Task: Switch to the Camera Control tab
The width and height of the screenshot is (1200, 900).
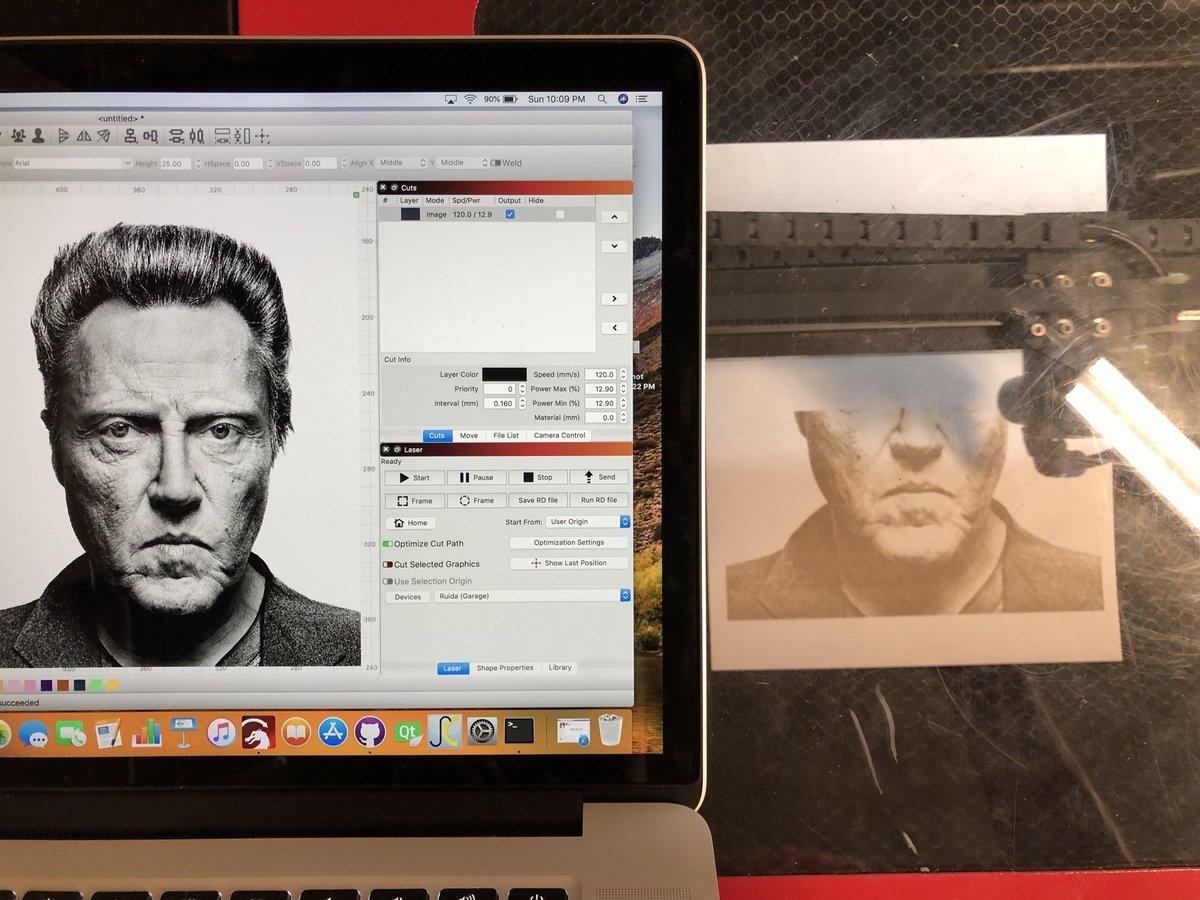Action: (559, 435)
